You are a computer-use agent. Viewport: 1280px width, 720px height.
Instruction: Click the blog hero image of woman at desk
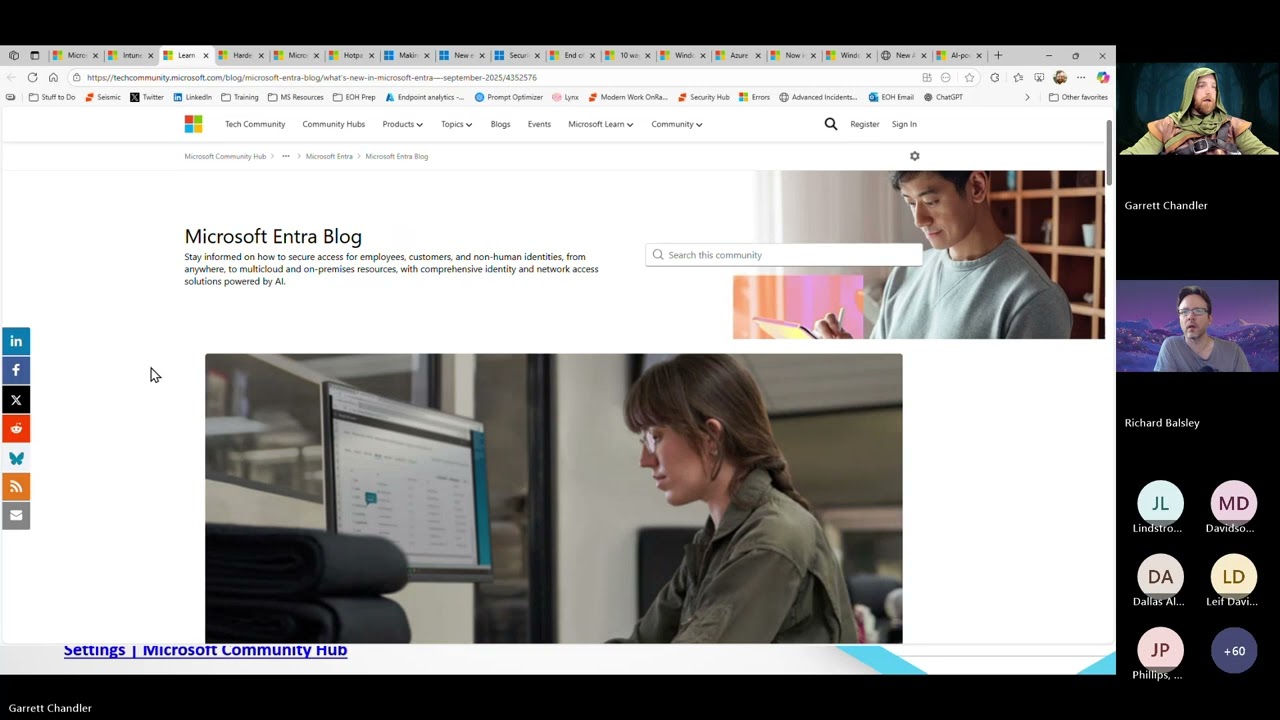[553, 498]
